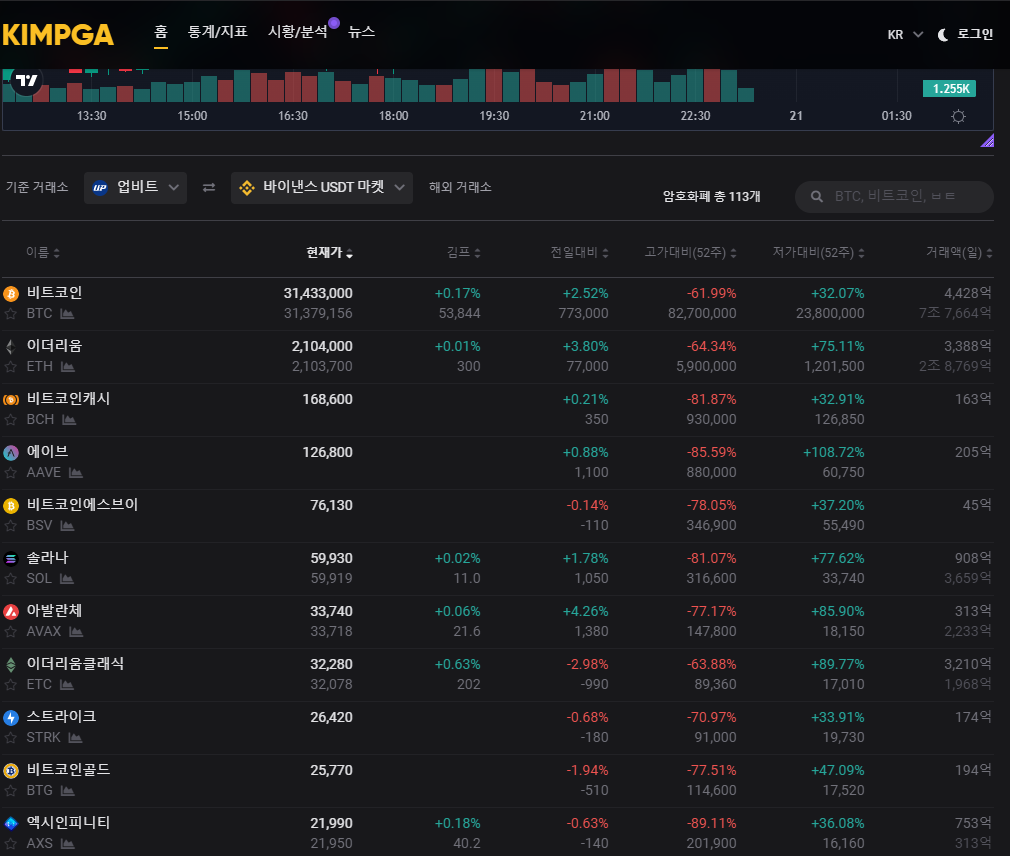Sort by 현재가 column
The height and width of the screenshot is (856, 1010).
(329, 252)
